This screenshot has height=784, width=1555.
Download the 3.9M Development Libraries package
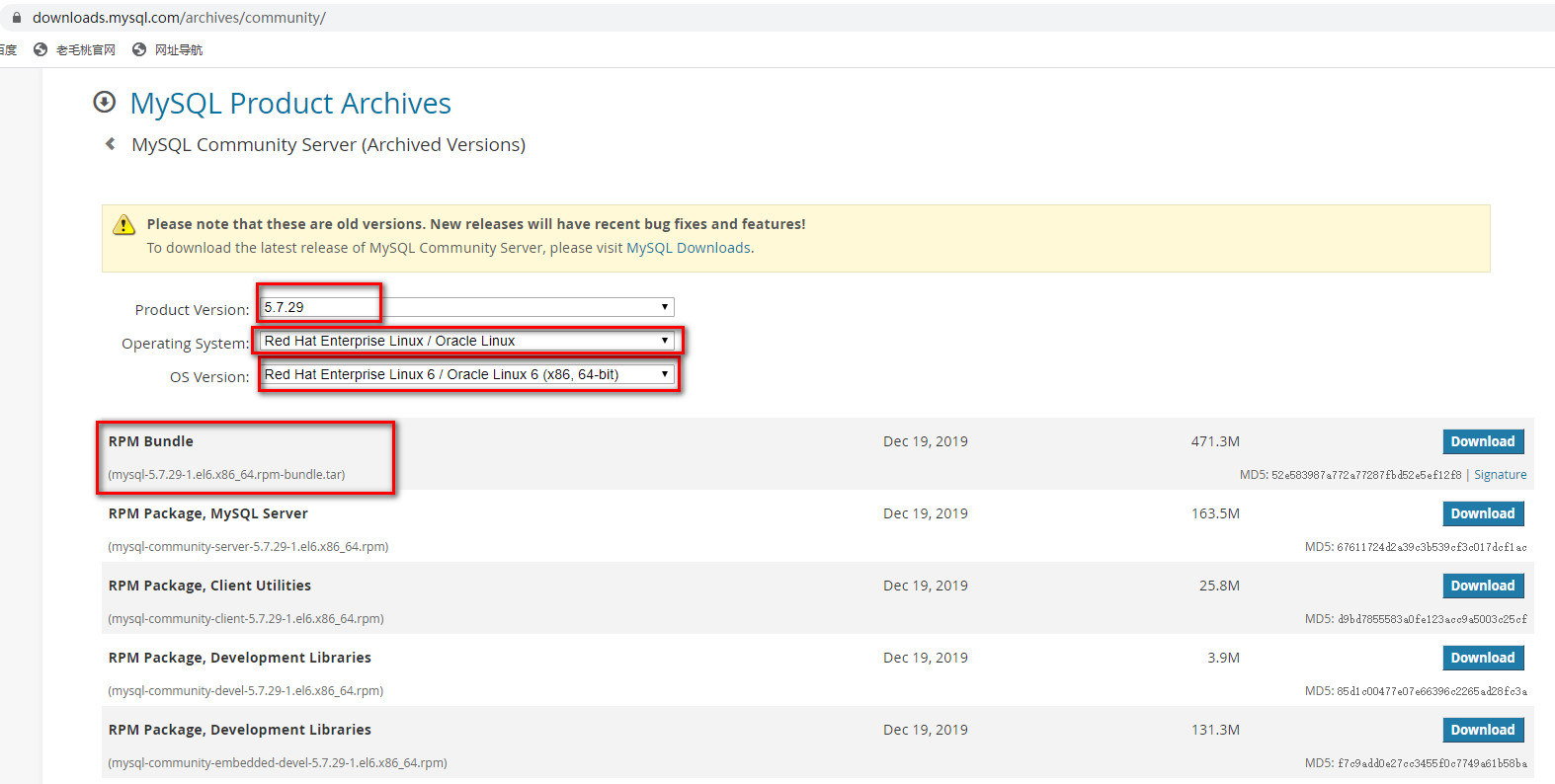tap(1483, 658)
